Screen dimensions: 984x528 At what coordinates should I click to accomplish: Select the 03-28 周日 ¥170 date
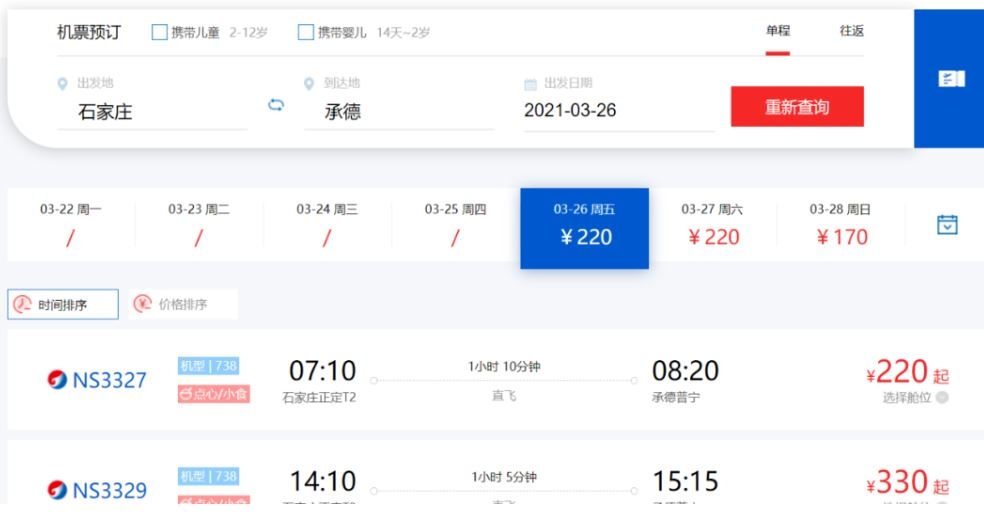841,225
